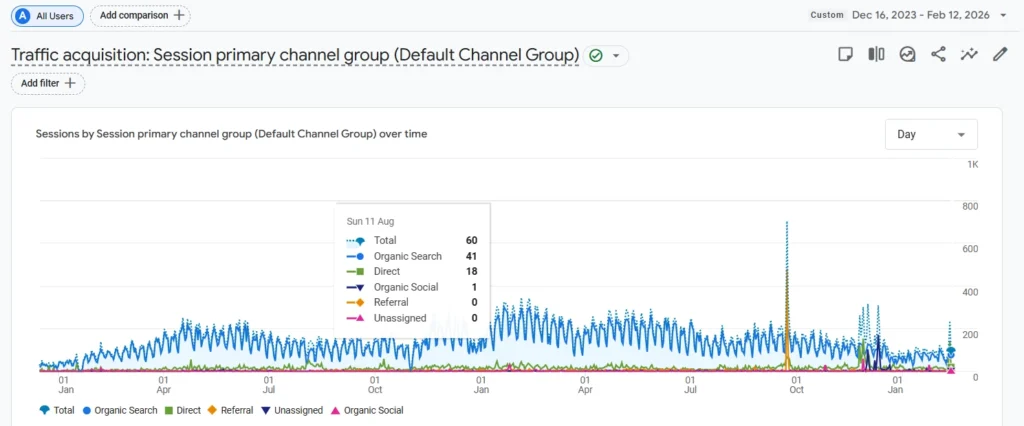Click the Sun 11 Aug tooltip date
This screenshot has height=426, width=1024.
(x=370, y=221)
